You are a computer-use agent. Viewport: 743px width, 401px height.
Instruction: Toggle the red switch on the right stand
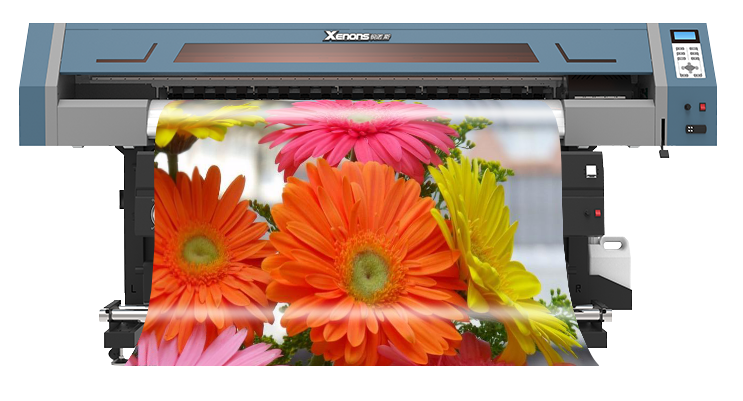[598, 213]
